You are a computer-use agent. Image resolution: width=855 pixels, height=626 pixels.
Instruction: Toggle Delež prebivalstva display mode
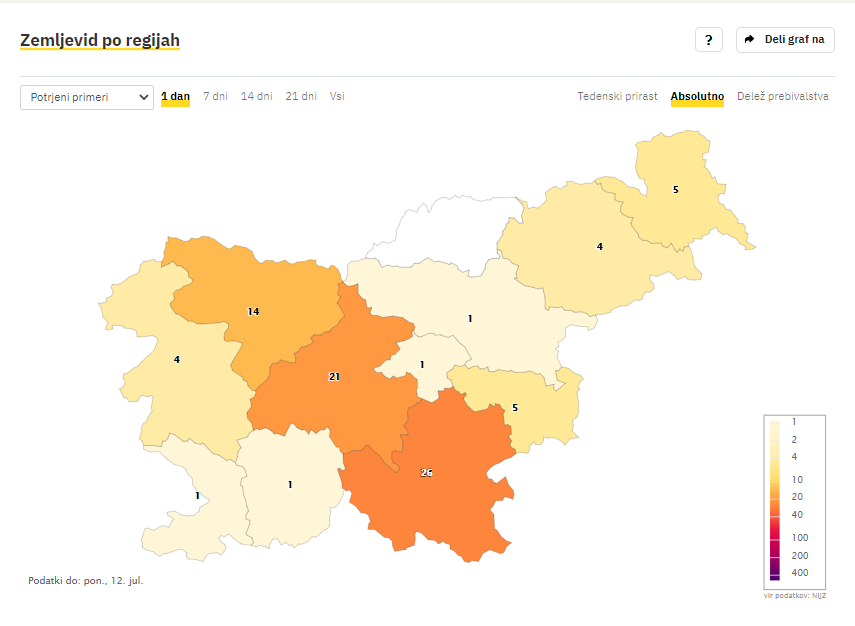tap(782, 97)
